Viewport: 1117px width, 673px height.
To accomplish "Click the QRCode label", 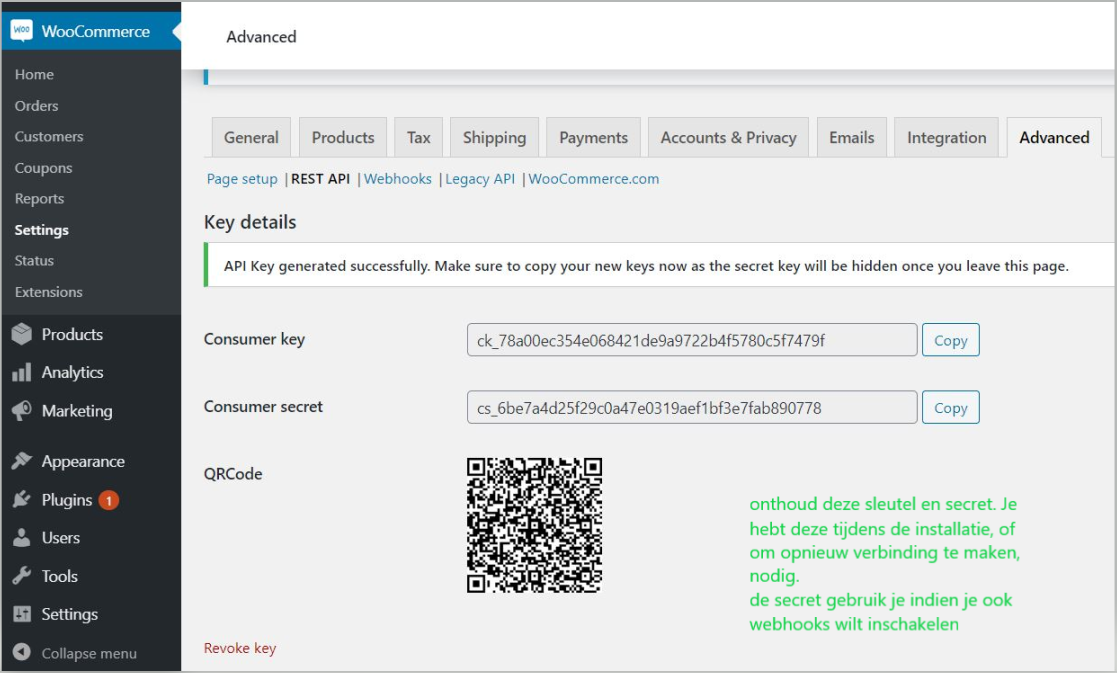I will (233, 474).
